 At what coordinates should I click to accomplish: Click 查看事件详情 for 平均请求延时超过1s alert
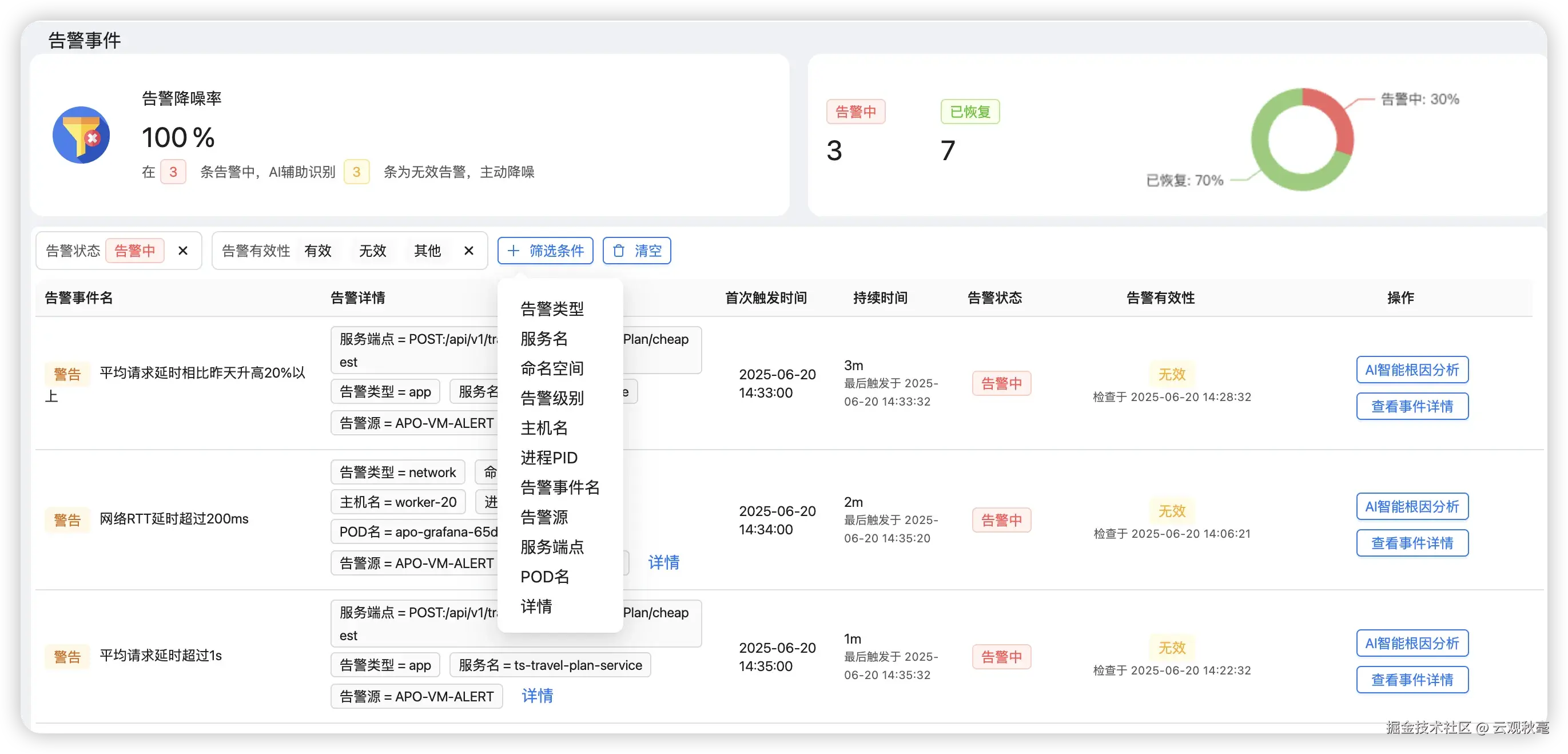point(1411,680)
